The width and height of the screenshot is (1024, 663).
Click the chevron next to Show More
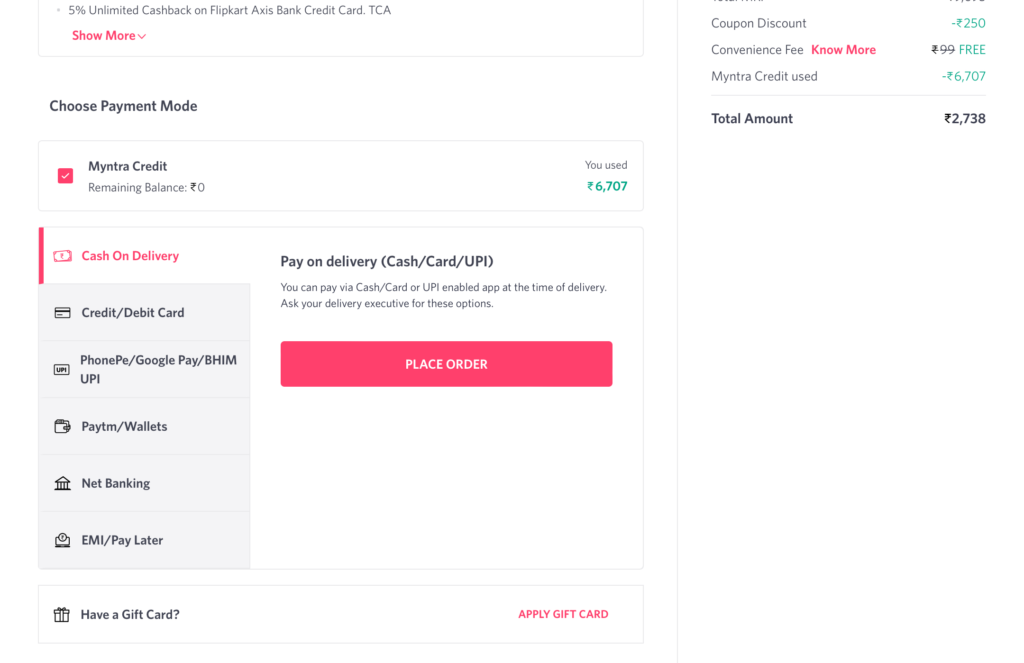[x=142, y=37]
